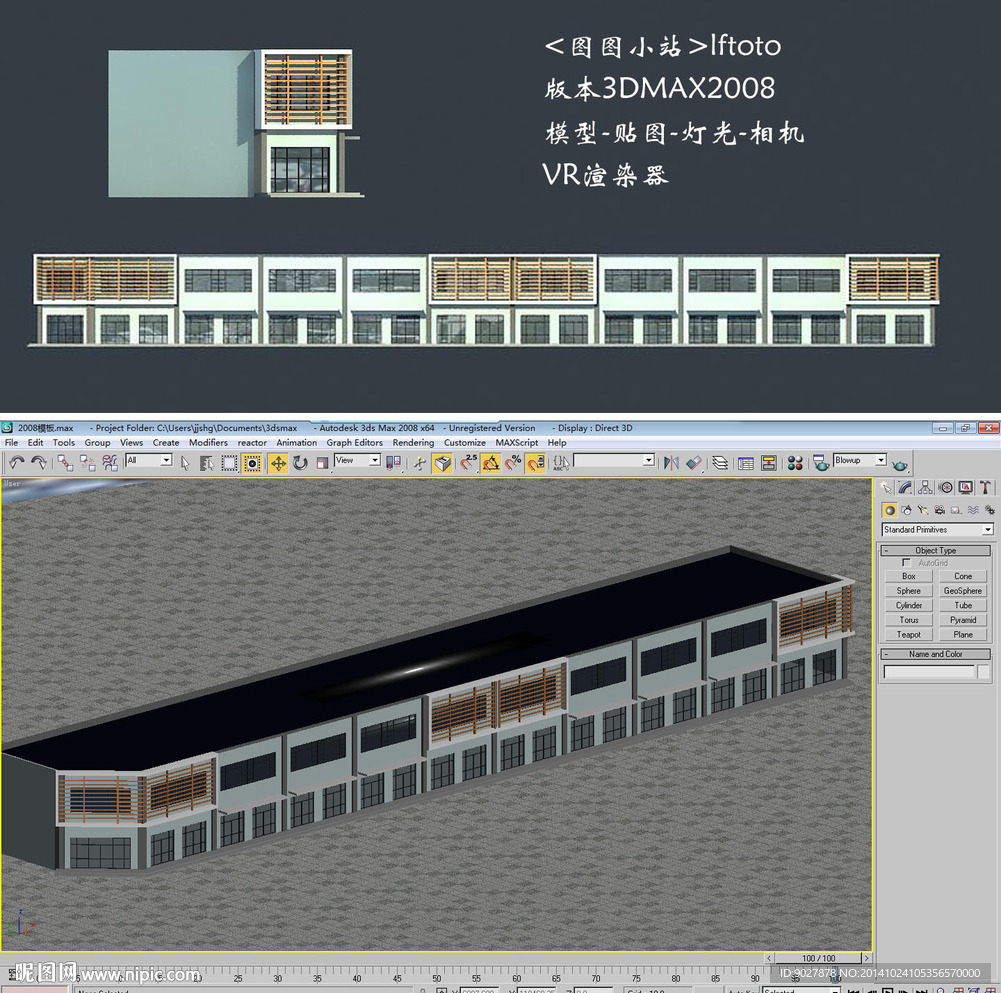Click the Redo arrow icon
Viewport: 1001px width, 993px height.
coord(39,462)
